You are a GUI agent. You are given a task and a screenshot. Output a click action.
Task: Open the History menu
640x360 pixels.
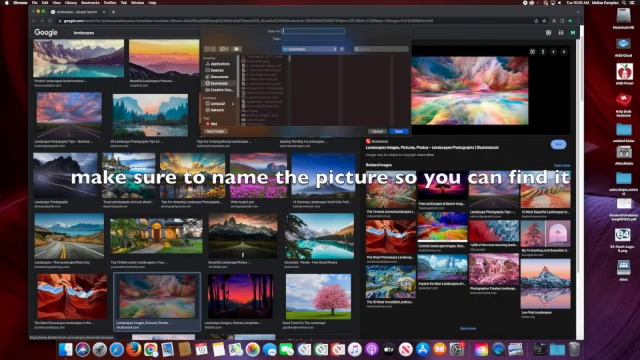[71, 2]
